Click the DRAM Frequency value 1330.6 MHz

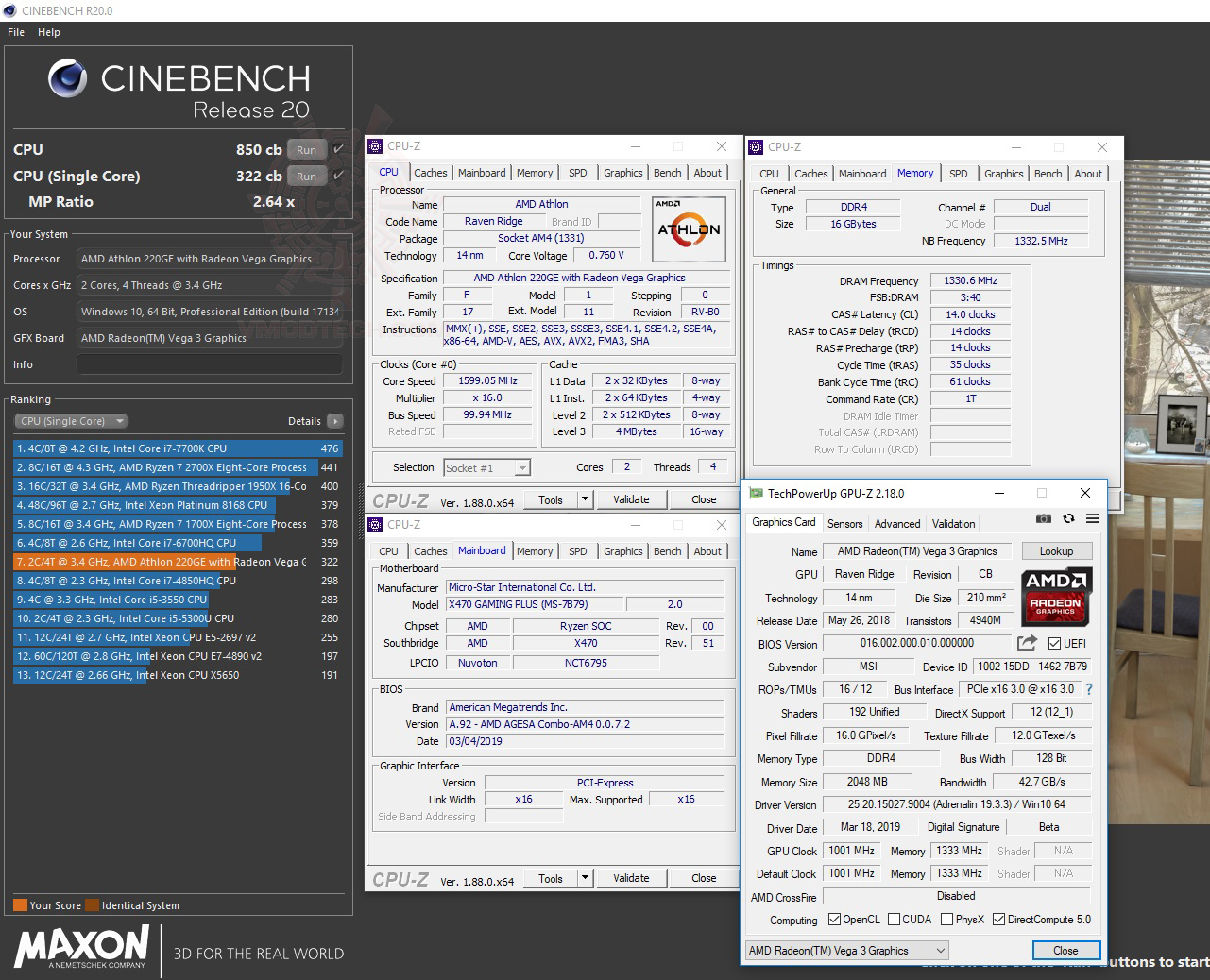970,281
